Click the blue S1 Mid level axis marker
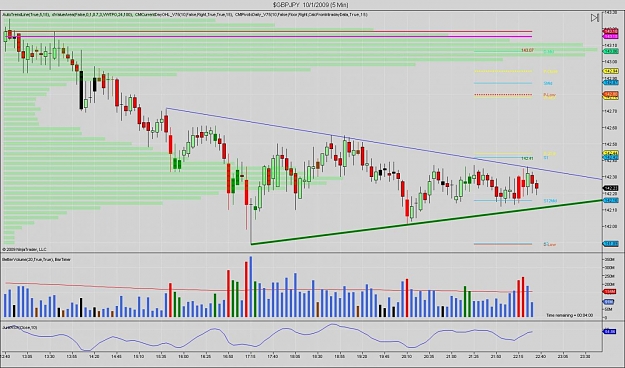 [x=610, y=201]
